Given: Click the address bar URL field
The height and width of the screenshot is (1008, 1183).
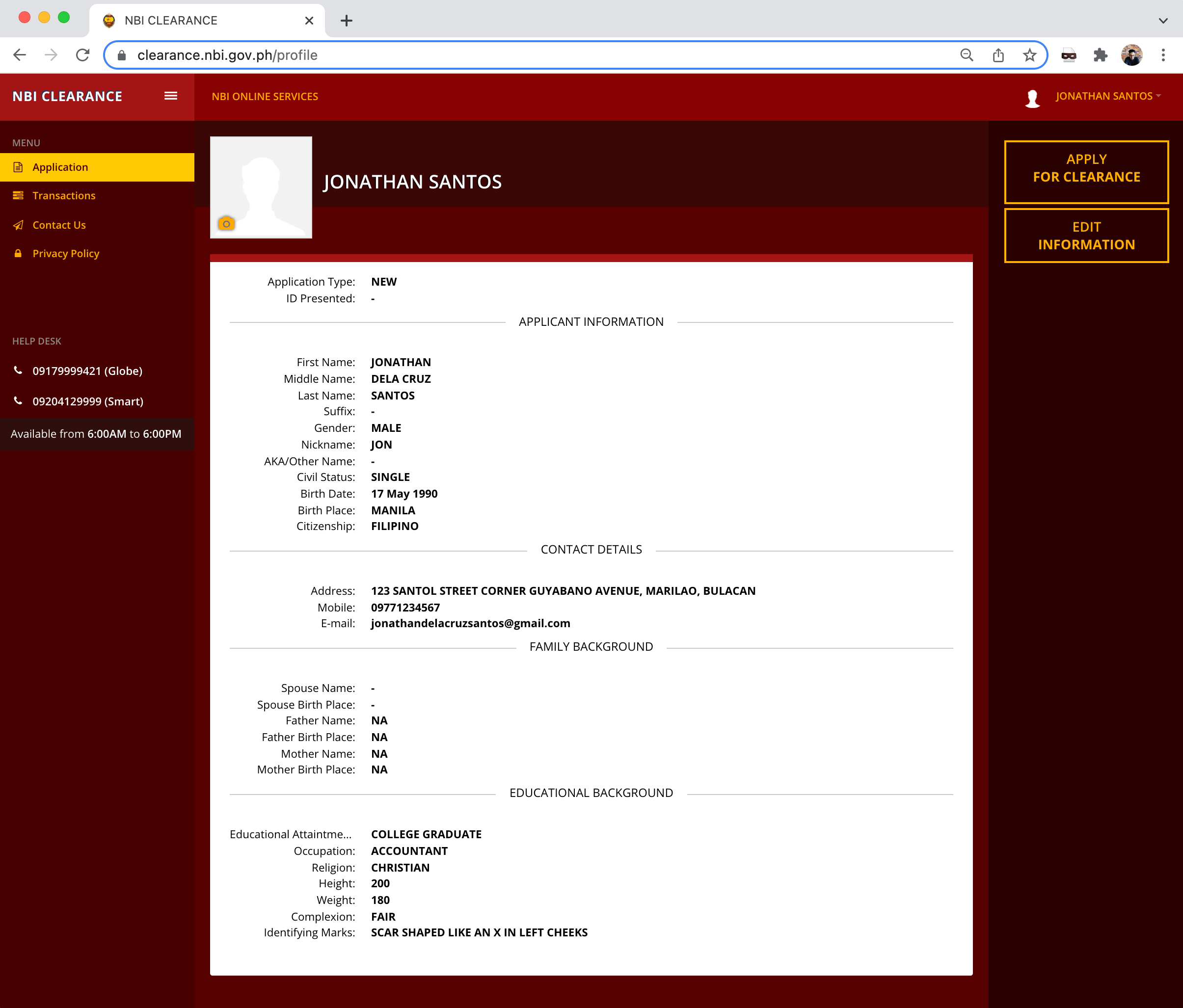Looking at the screenshot, I should pos(514,55).
